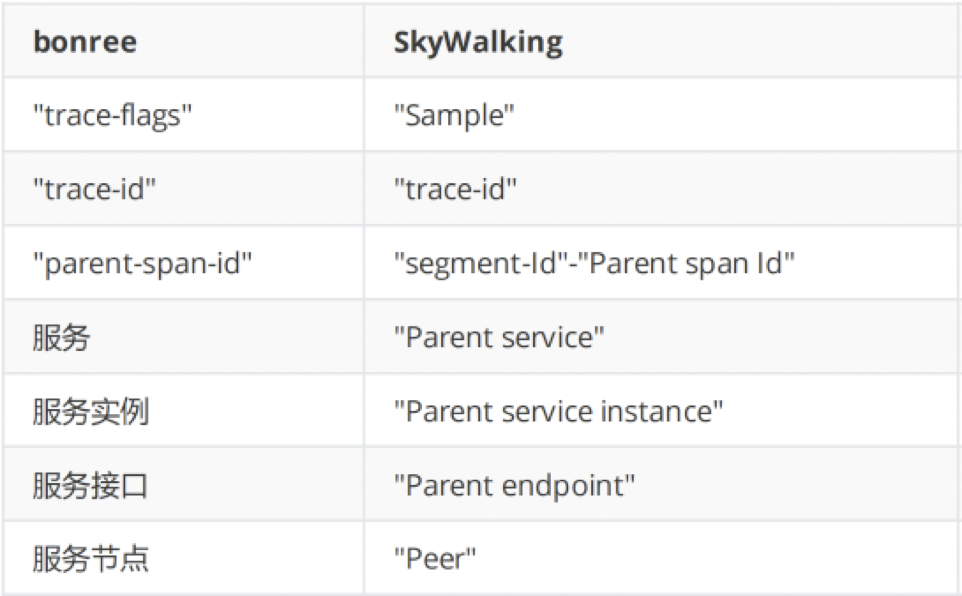Select the "trace-flags" cell
This screenshot has width=962, height=596.
(112, 115)
